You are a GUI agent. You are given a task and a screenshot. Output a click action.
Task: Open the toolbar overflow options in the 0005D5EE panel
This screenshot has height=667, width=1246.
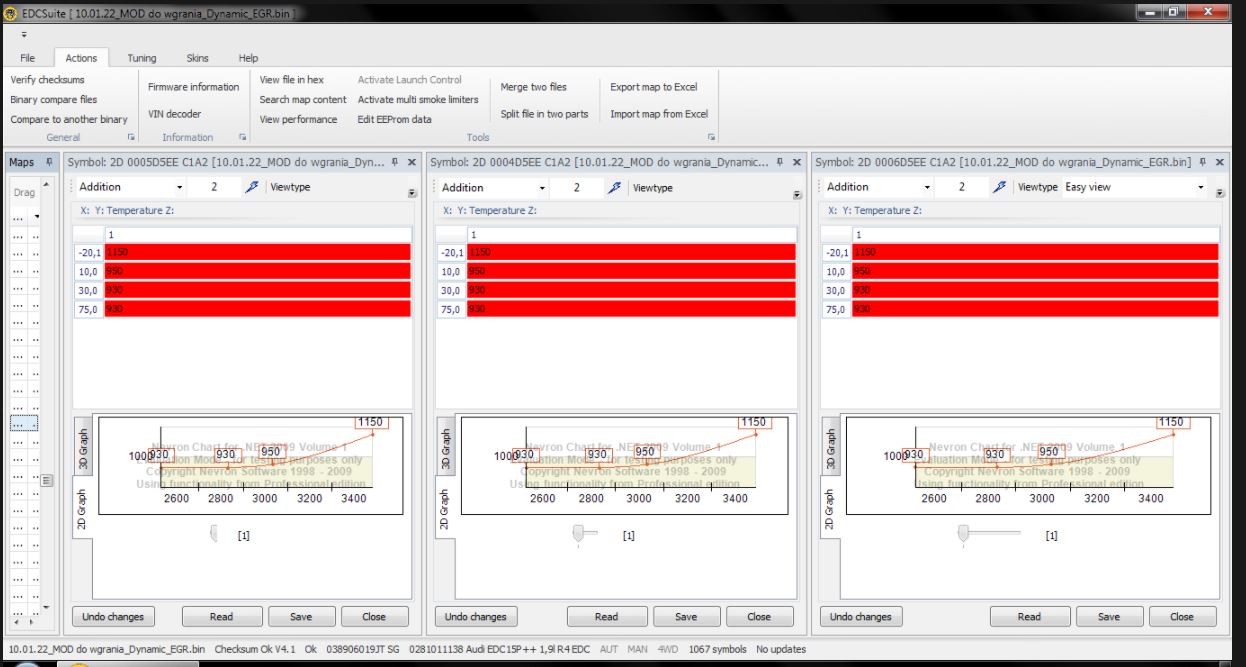pyautogui.click(x=412, y=194)
